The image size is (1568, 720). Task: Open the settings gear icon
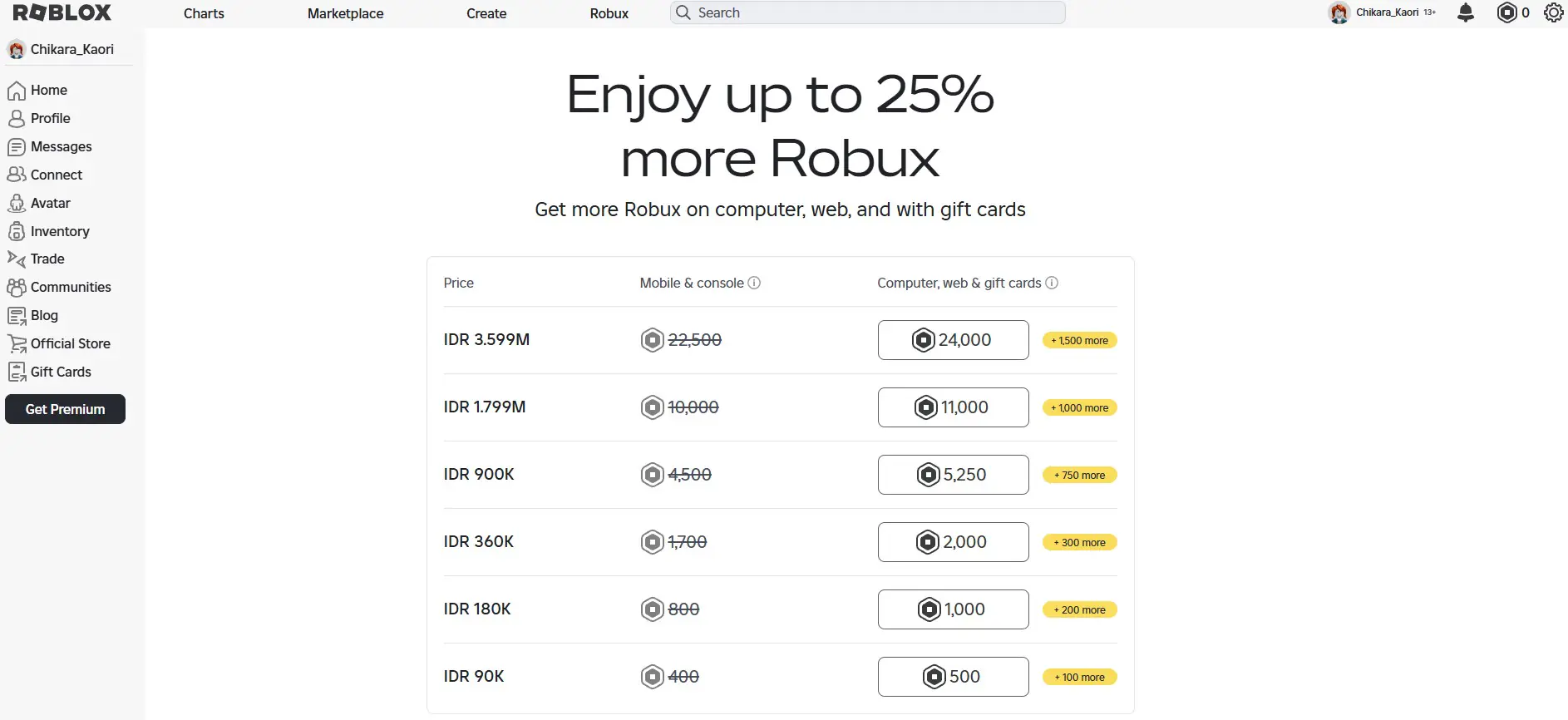pos(1553,12)
